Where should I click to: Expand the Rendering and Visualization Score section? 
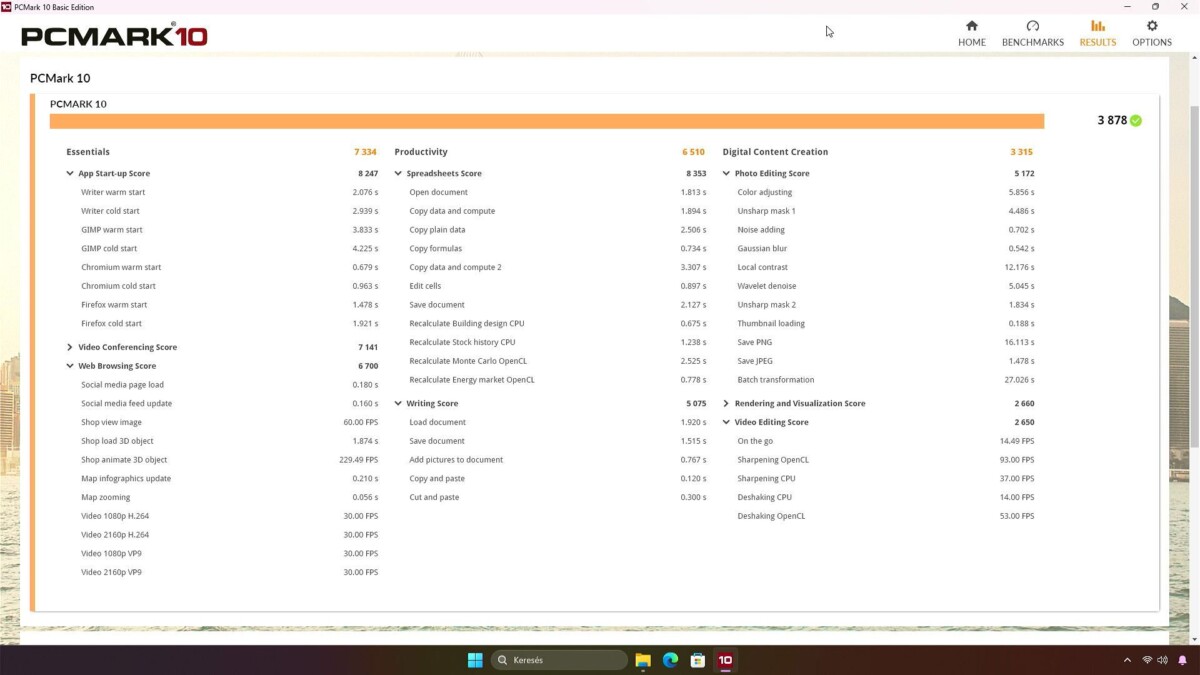726,404
